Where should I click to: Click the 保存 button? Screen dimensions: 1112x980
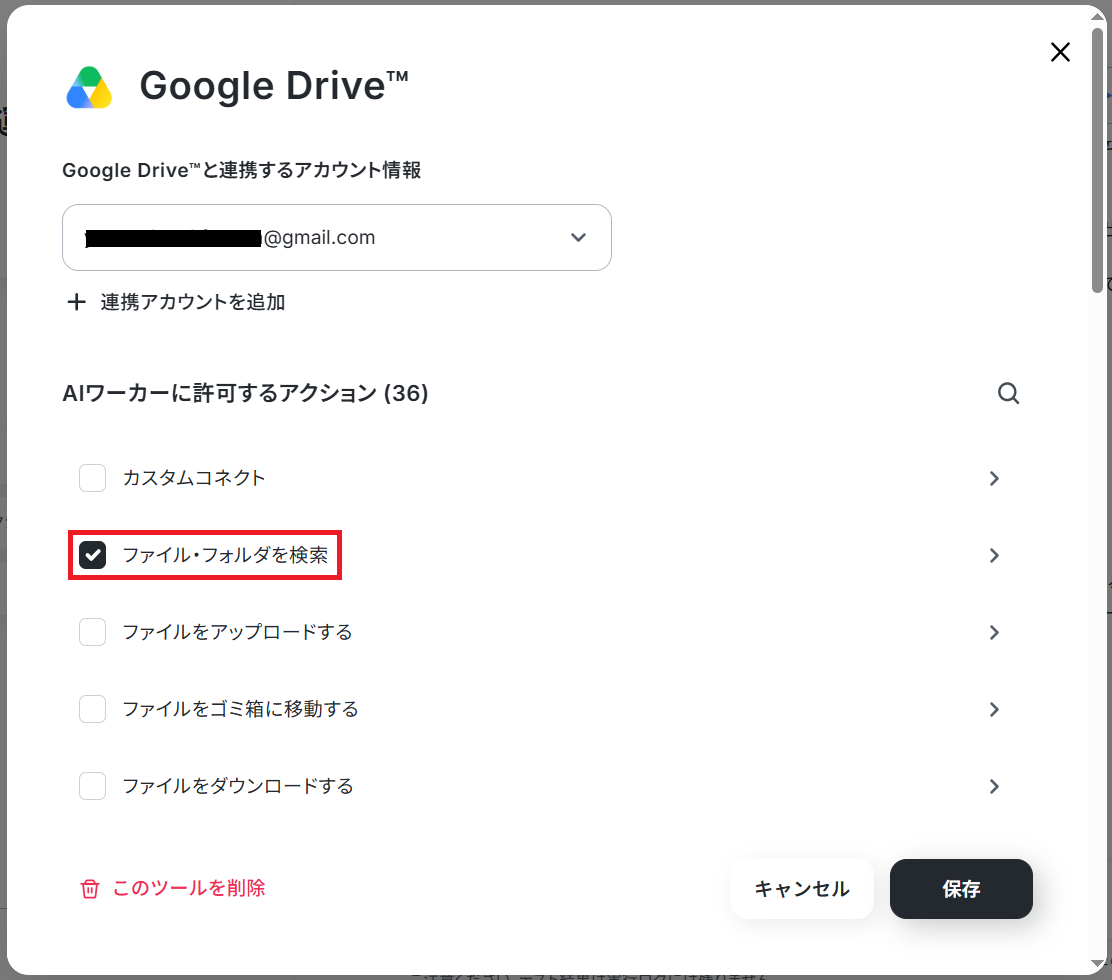click(x=961, y=889)
